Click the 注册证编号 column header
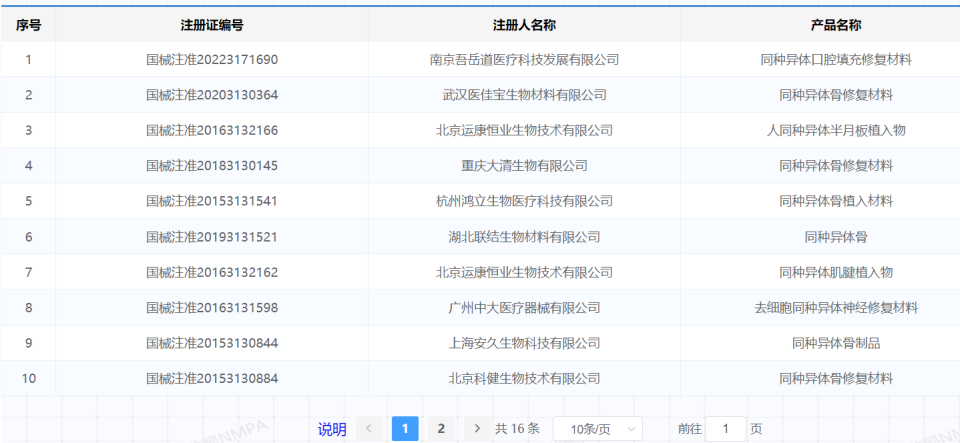Screen dimensions: 960x443 [x=212, y=25]
